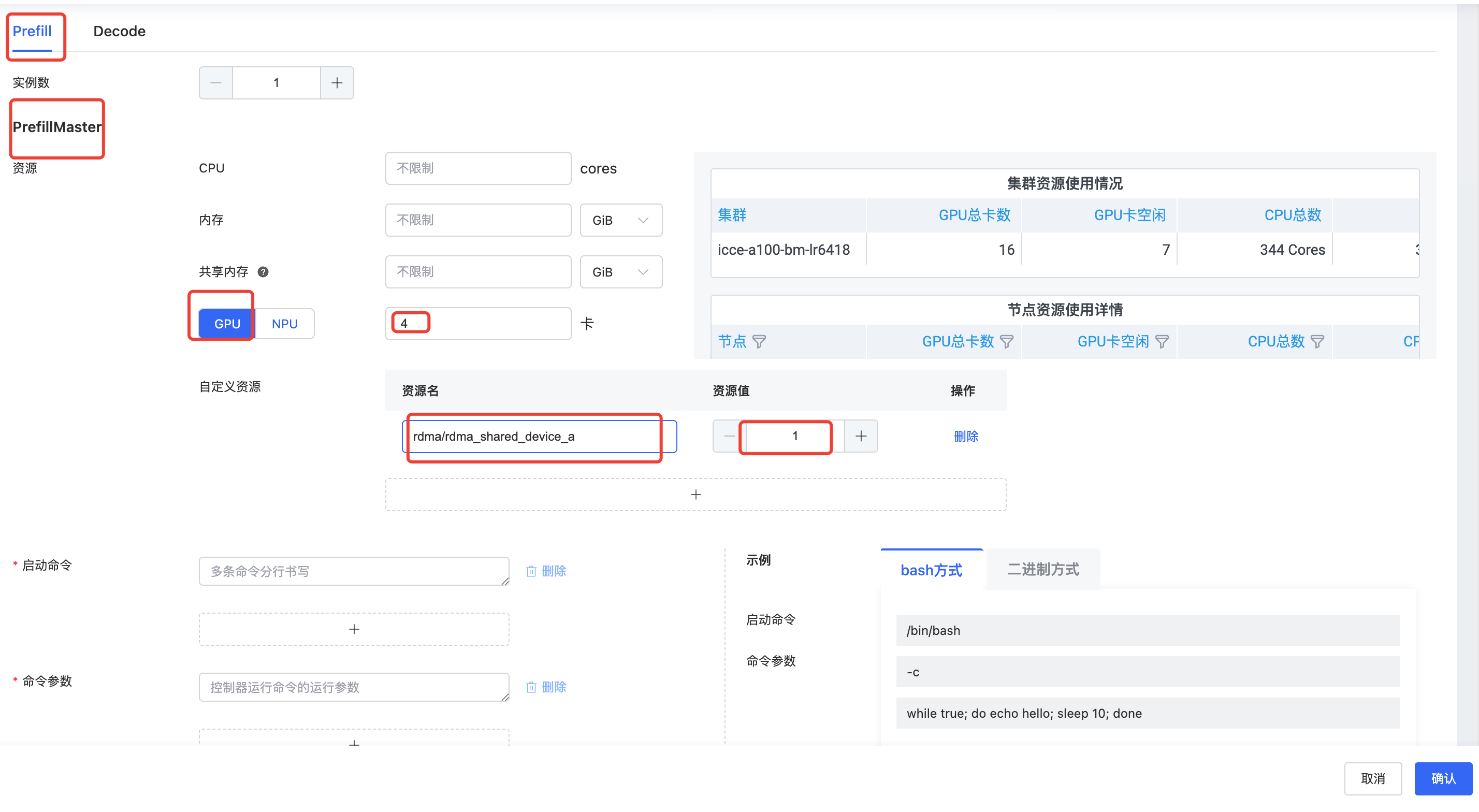Click the node column filter icon
Screen dimensions: 1479x812
click(759, 342)
